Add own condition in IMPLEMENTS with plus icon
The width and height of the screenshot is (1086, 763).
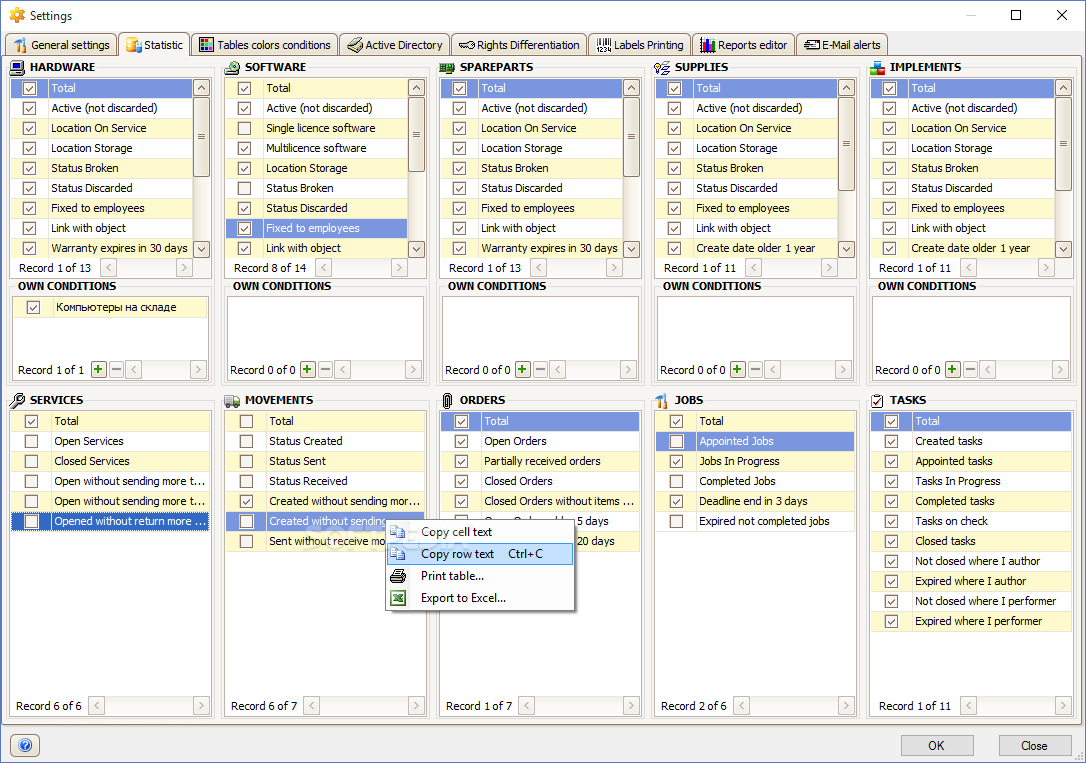952,370
